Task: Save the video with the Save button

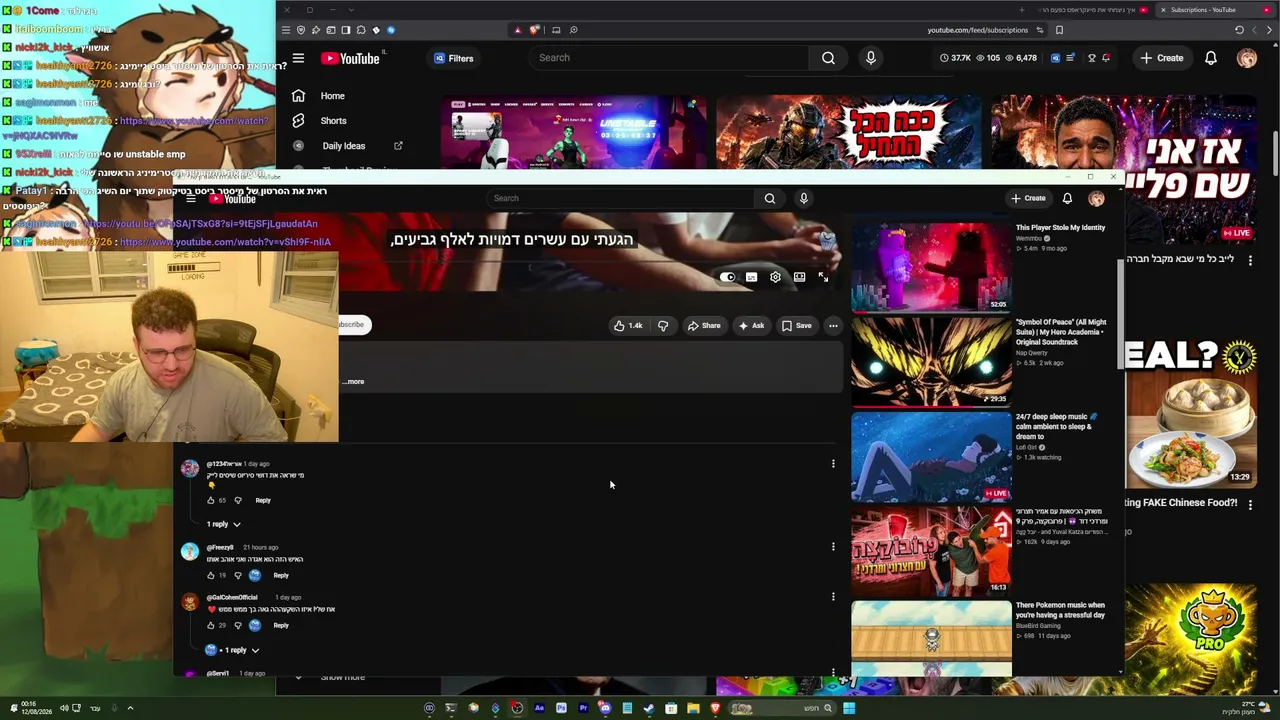Action: (x=797, y=325)
